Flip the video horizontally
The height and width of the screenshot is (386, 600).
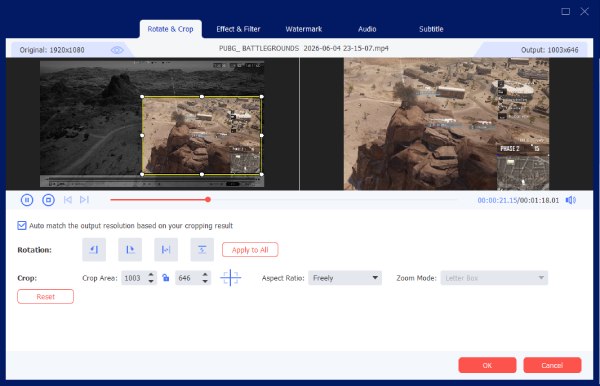166,249
